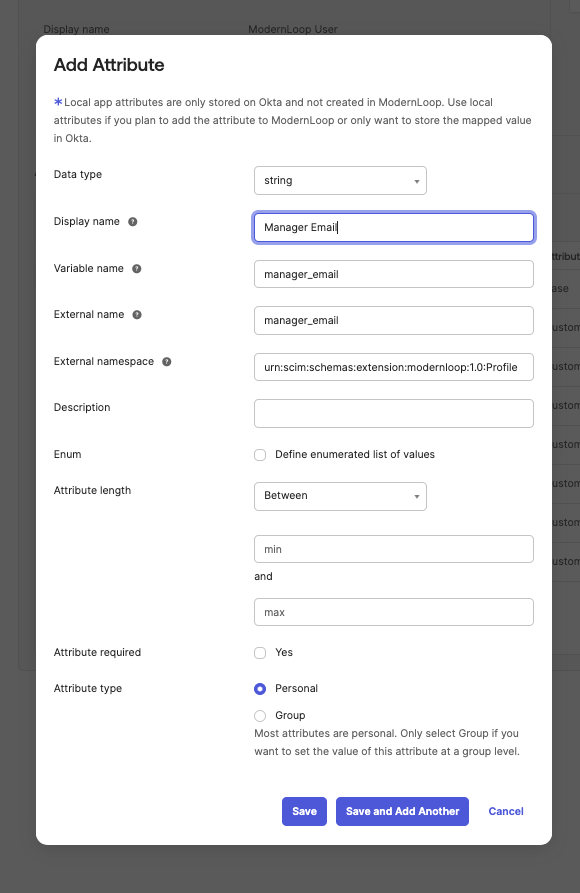The height and width of the screenshot is (893, 580).
Task: Click the Data type label
Action: 78,174
